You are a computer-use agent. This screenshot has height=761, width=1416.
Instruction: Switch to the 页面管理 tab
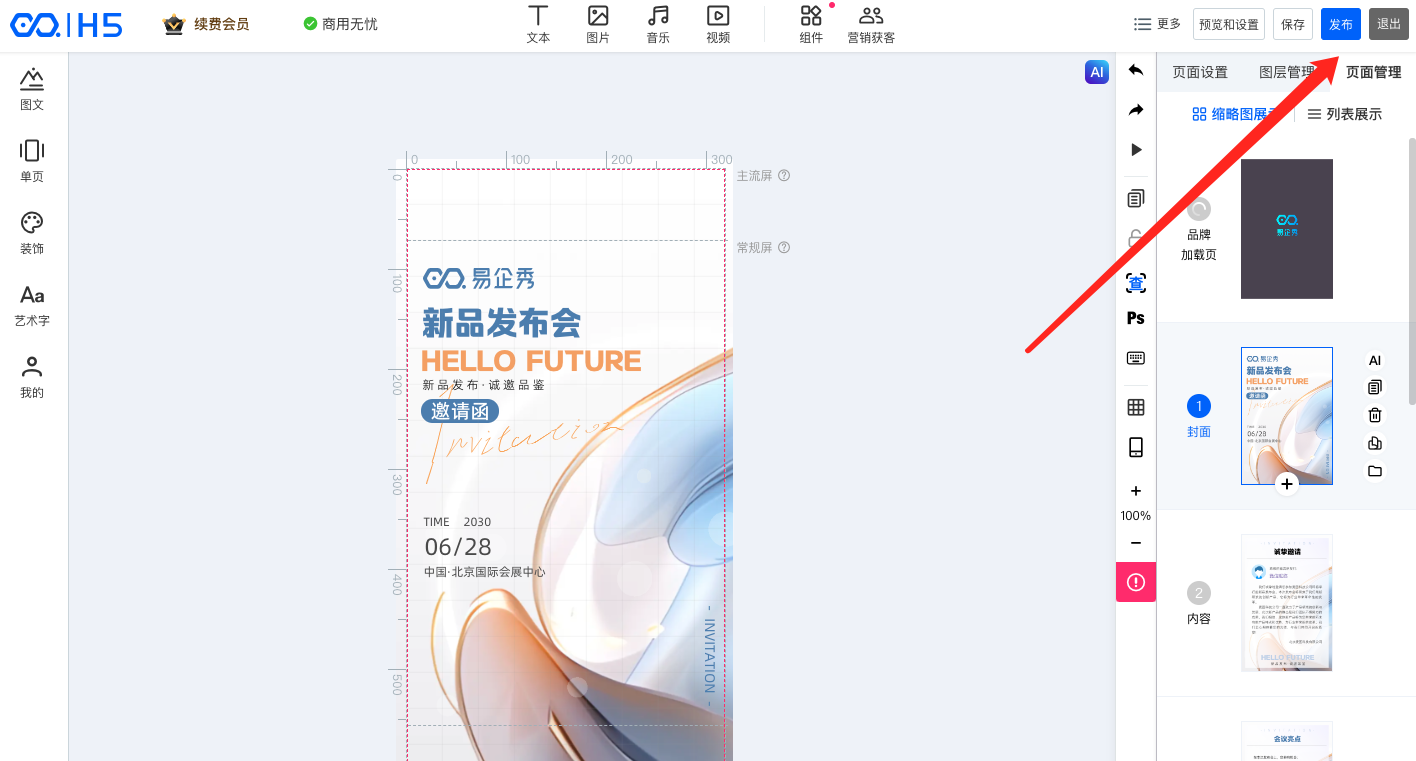coord(1373,72)
